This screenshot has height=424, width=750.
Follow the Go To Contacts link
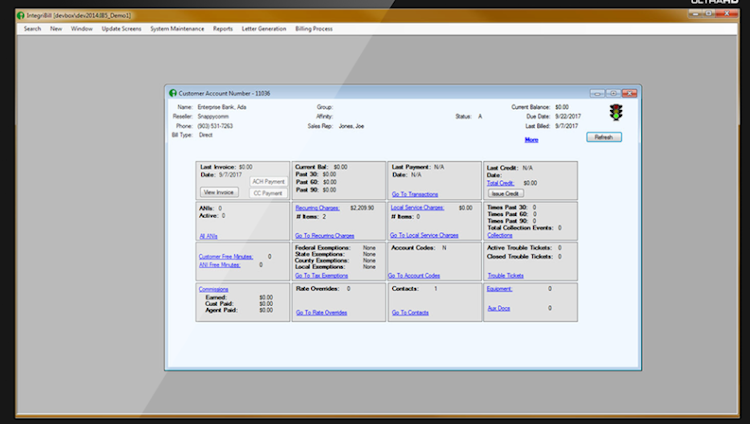click(x=410, y=312)
